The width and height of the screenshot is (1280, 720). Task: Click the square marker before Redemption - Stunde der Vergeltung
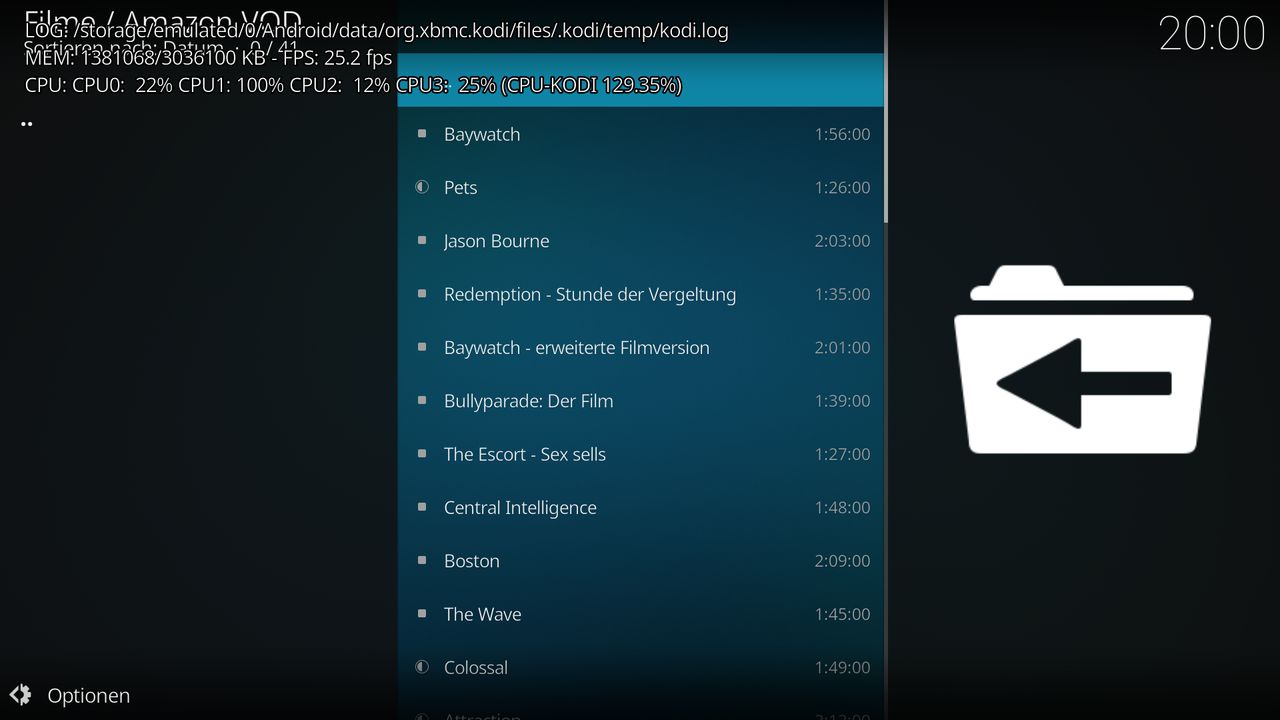tap(422, 294)
